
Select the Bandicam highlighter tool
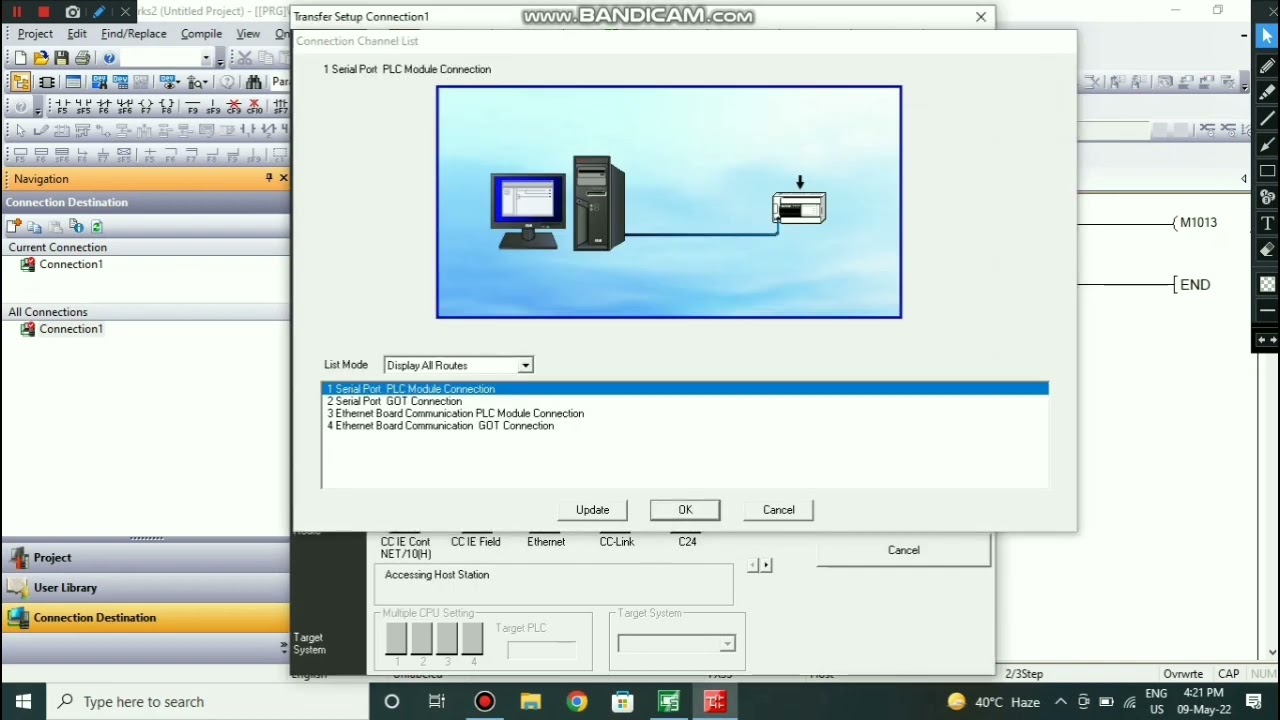pyautogui.click(x=1267, y=93)
